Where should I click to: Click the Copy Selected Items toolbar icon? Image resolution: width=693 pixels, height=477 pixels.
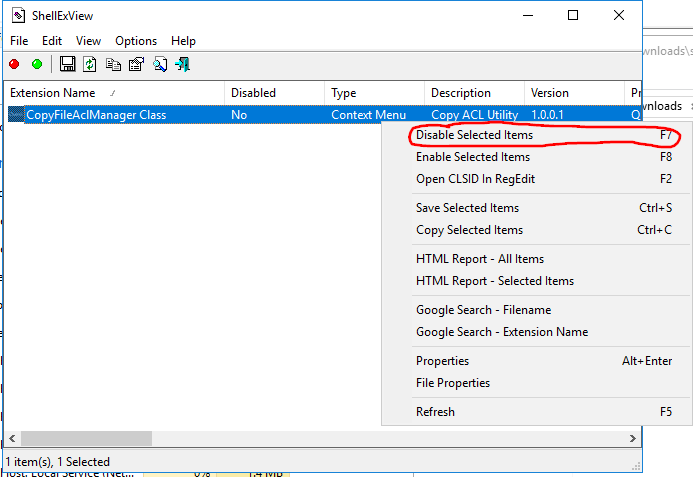(x=113, y=65)
